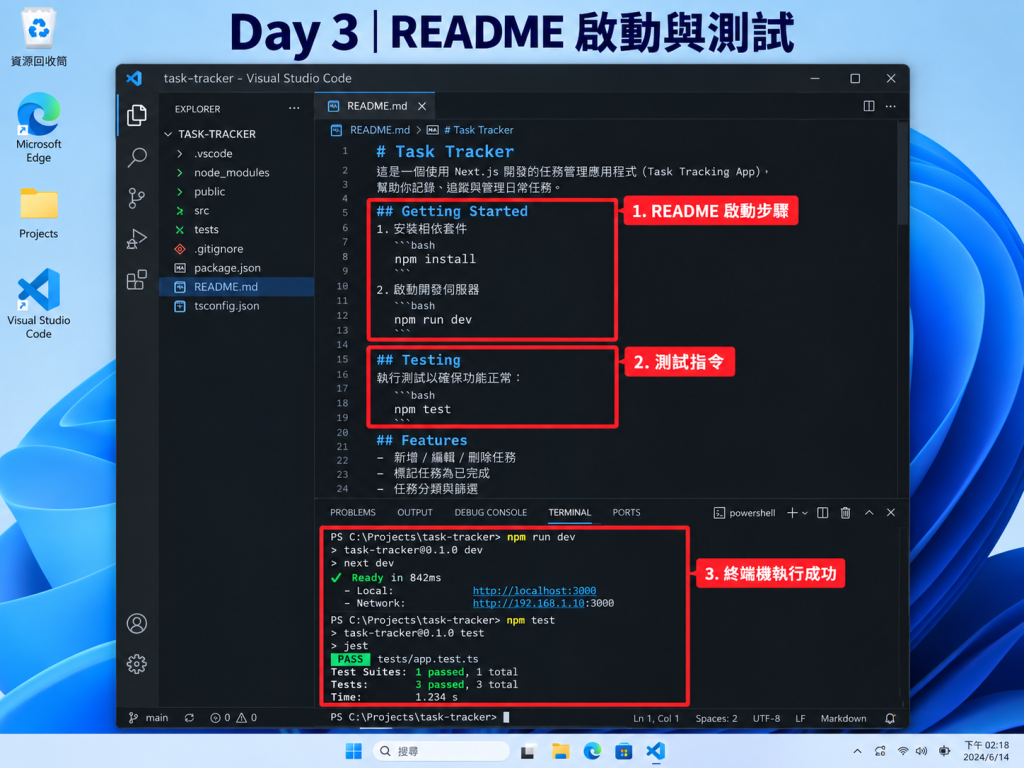
Task: Click the editor vertical scrollbar
Action: (903, 173)
